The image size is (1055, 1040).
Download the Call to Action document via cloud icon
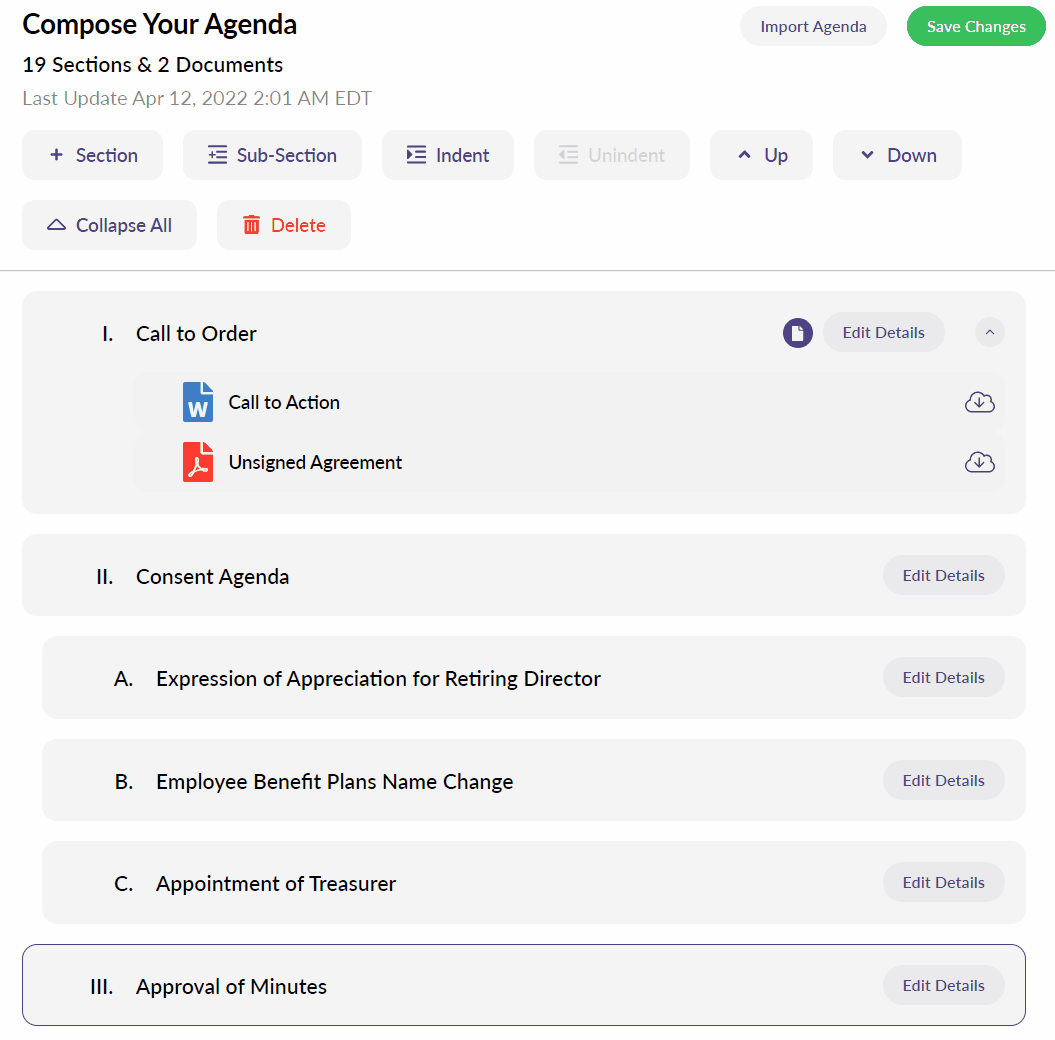(x=980, y=402)
